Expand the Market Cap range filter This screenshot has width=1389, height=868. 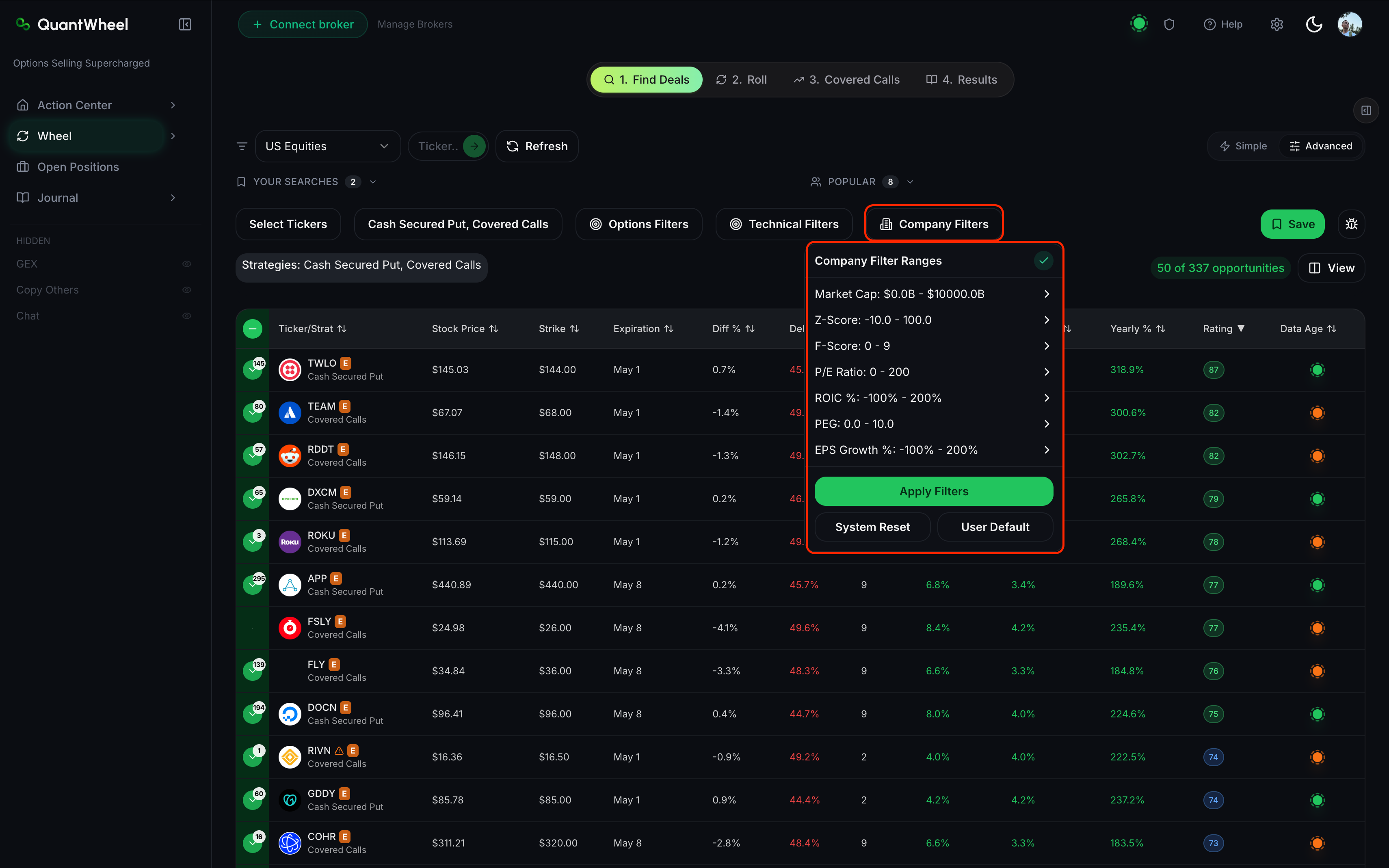coord(934,294)
